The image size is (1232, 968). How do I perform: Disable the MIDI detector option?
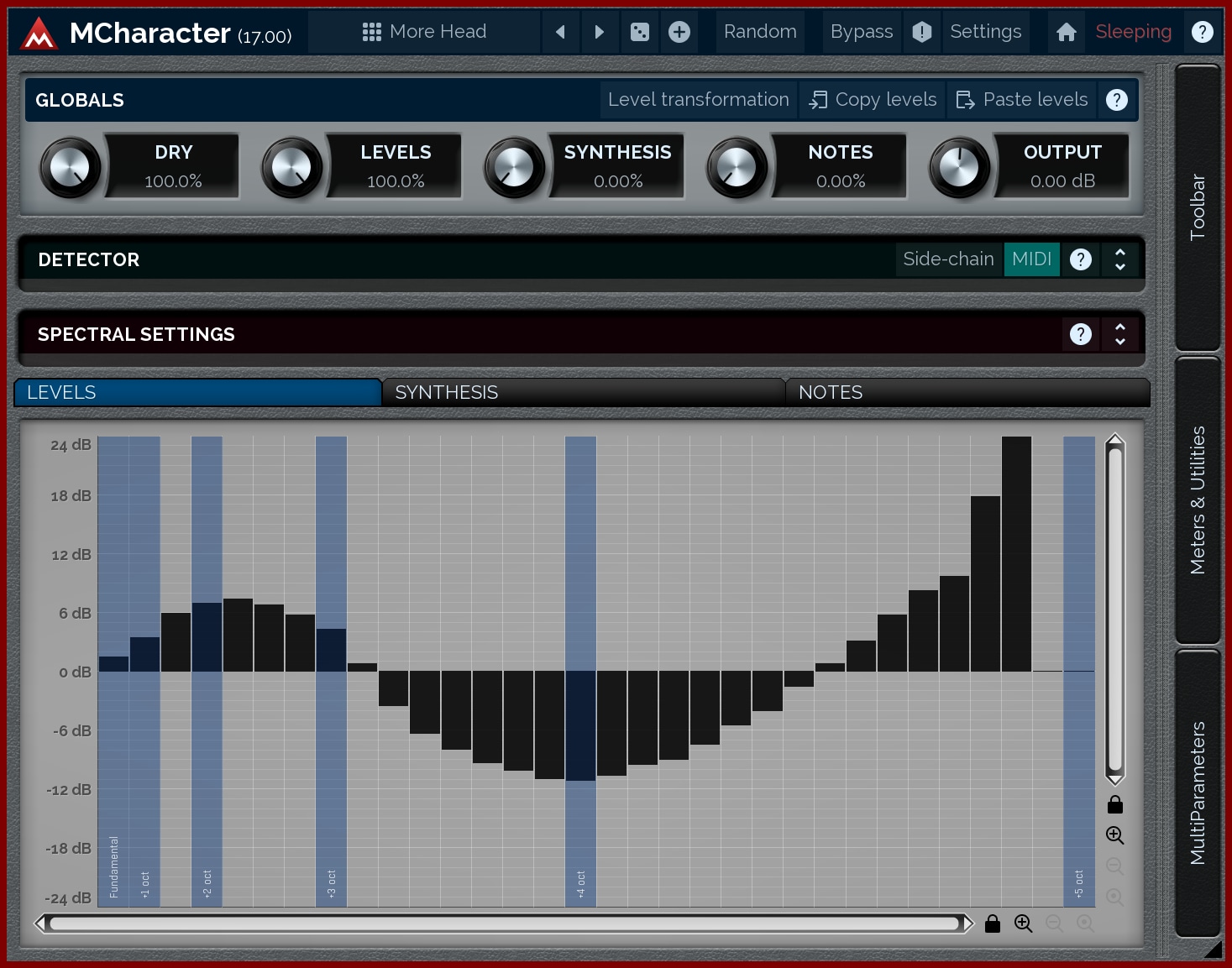(x=1031, y=259)
